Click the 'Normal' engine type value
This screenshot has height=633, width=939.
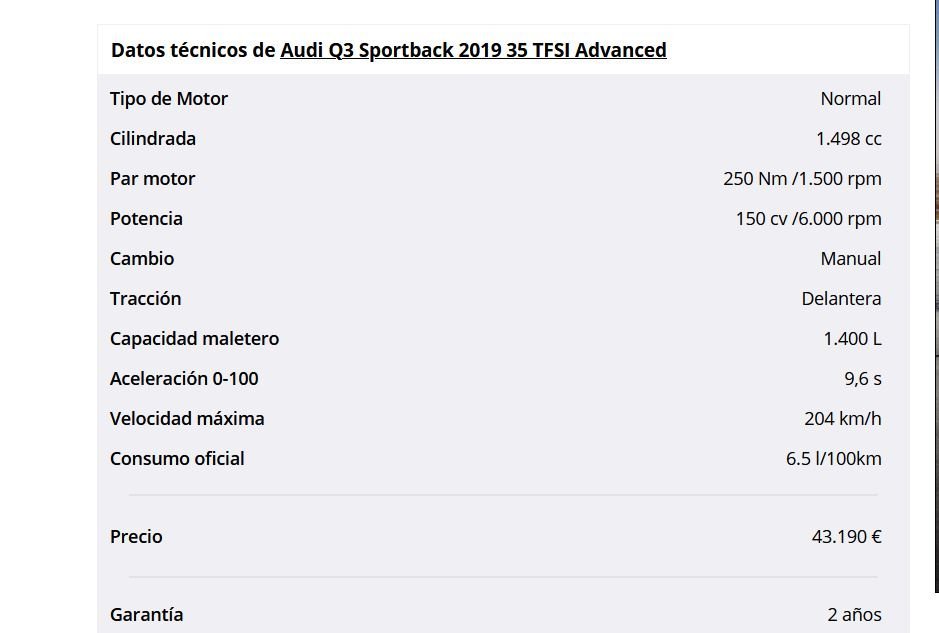coord(850,99)
